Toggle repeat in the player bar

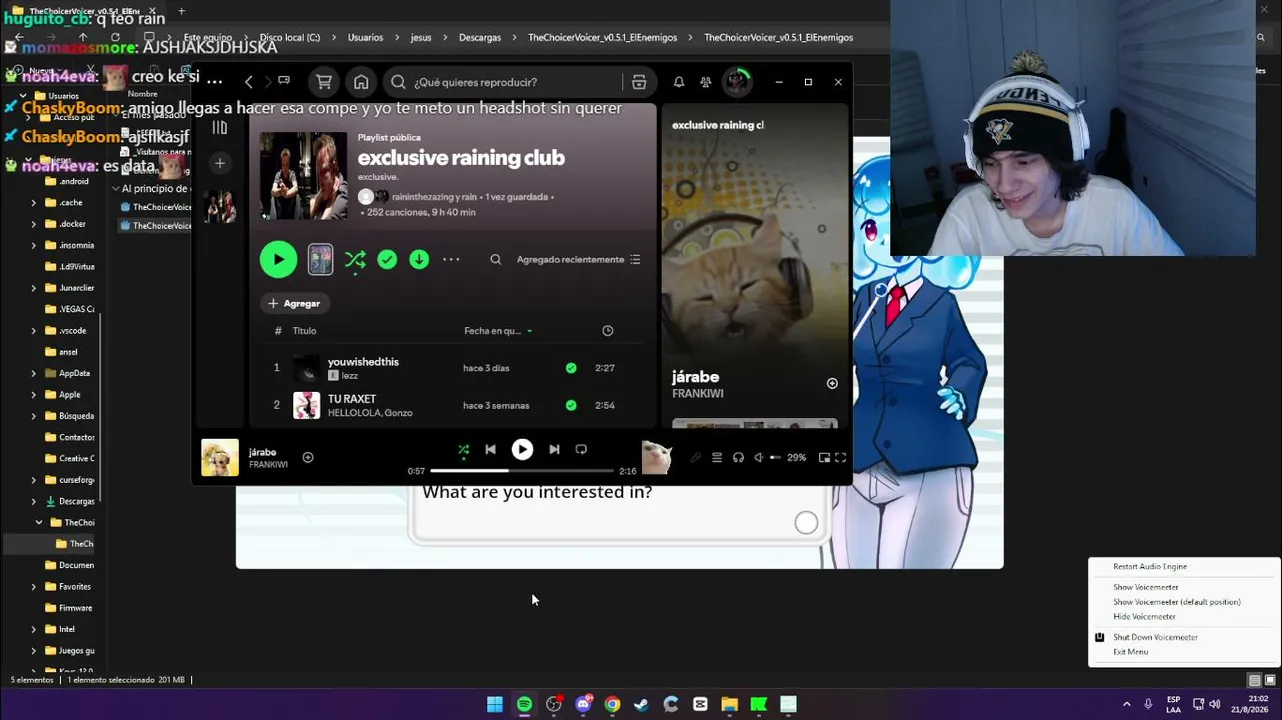[581, 450]
